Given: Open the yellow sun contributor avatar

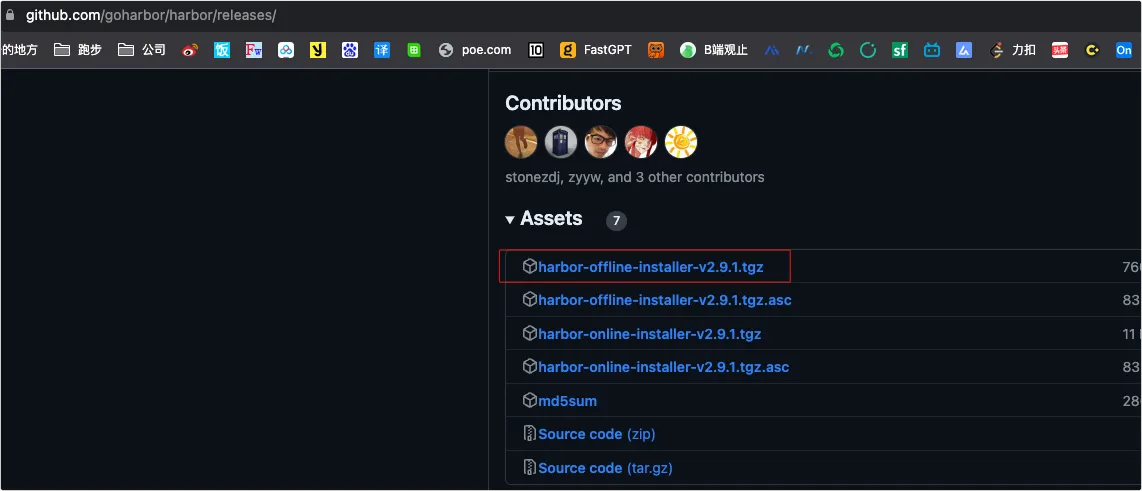Looking at the screenshot, I should point(681,142).
